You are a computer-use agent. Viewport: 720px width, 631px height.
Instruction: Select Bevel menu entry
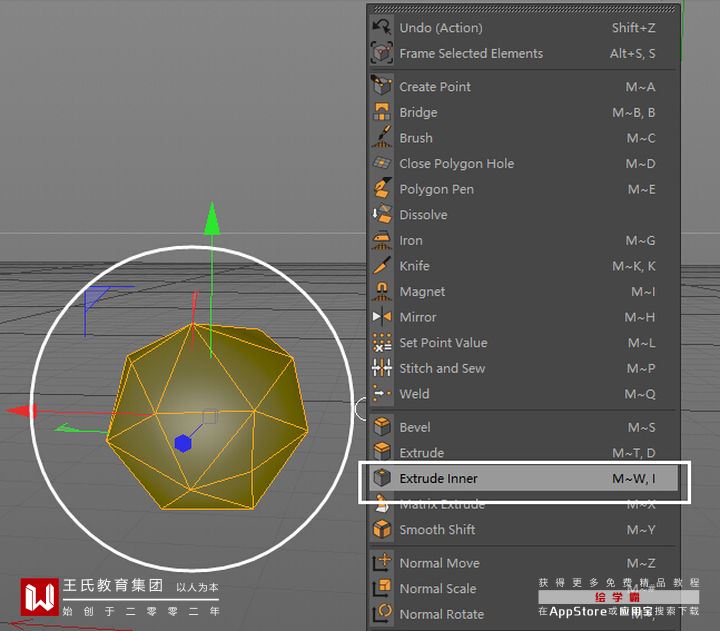click(x=523, y=427)
